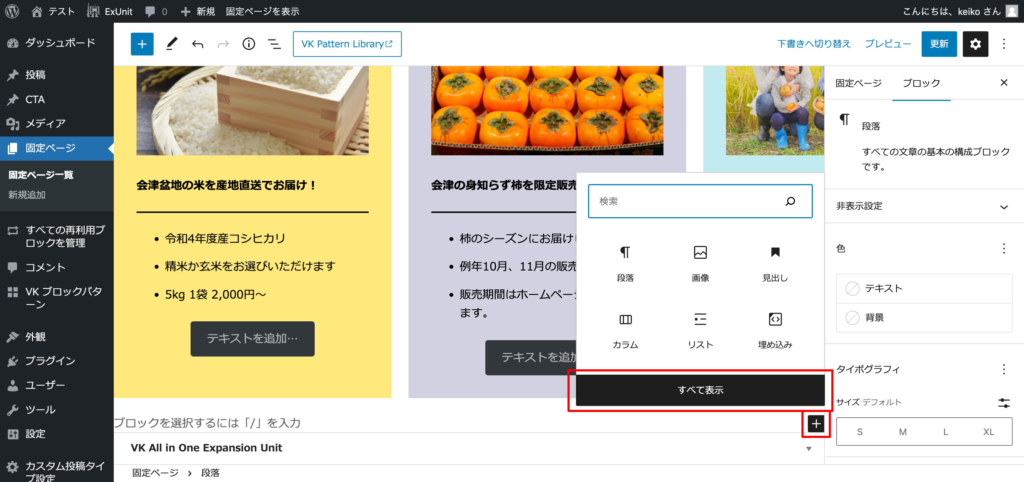Select font size XL

[x=989, y=432]
